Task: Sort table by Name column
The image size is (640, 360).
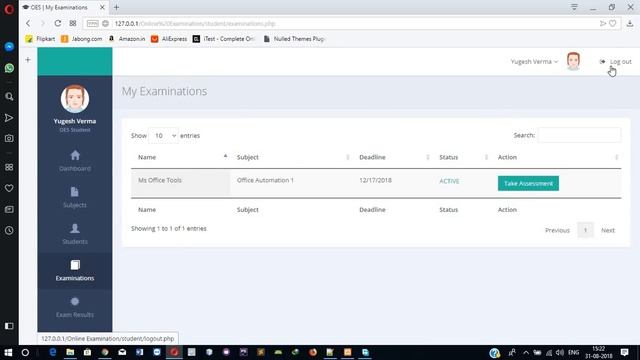Action: pyautogui.click(x=180, y=157)
